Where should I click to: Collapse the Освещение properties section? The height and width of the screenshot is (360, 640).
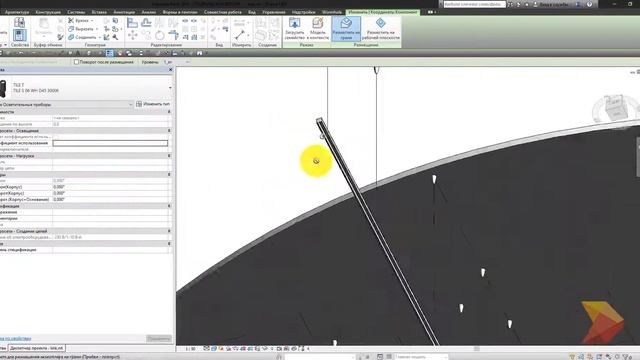[169, 131]
